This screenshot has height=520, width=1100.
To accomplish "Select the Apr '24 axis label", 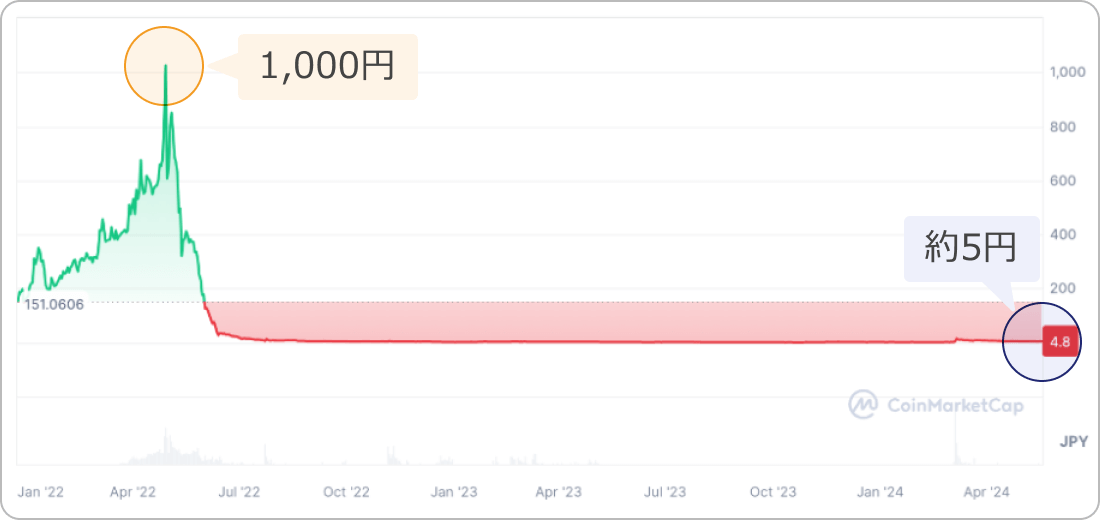I will (x=985, y=492).
